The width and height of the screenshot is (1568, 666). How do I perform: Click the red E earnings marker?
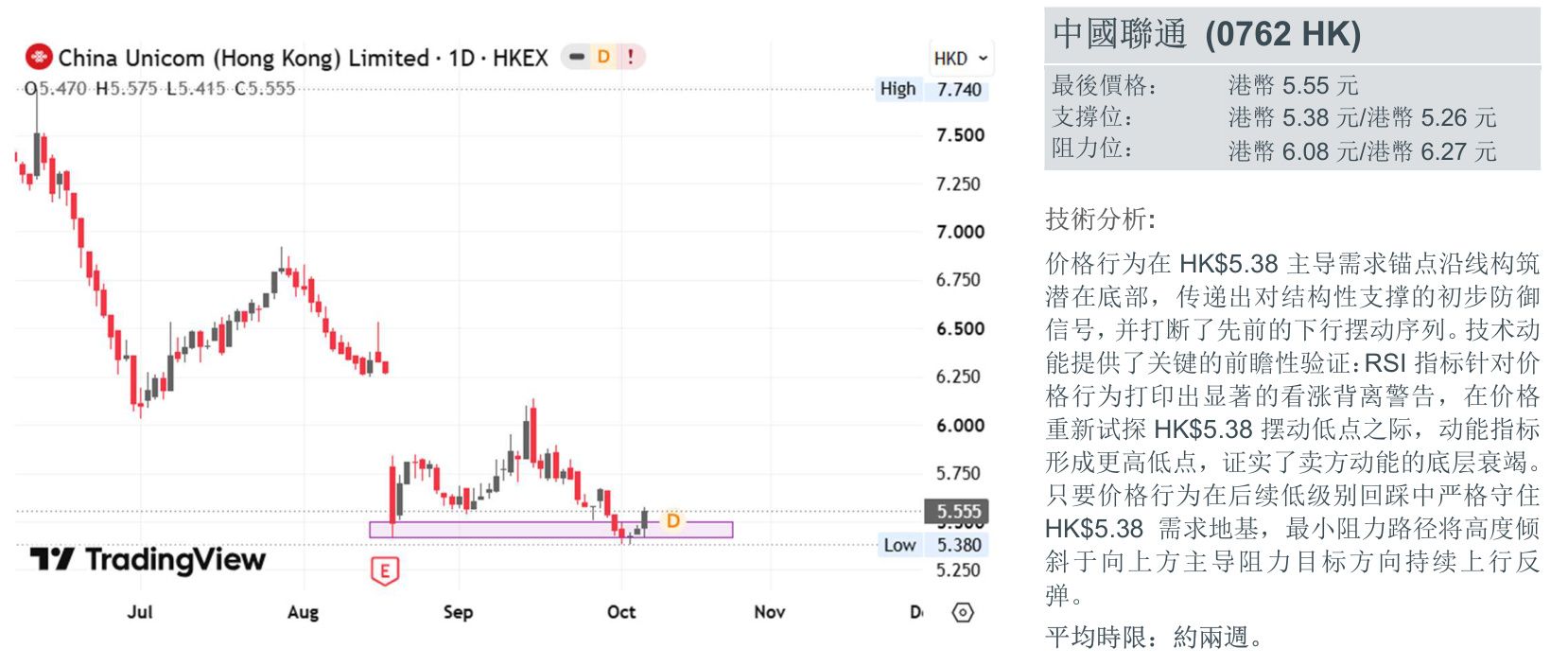click(x=385, y=570)
